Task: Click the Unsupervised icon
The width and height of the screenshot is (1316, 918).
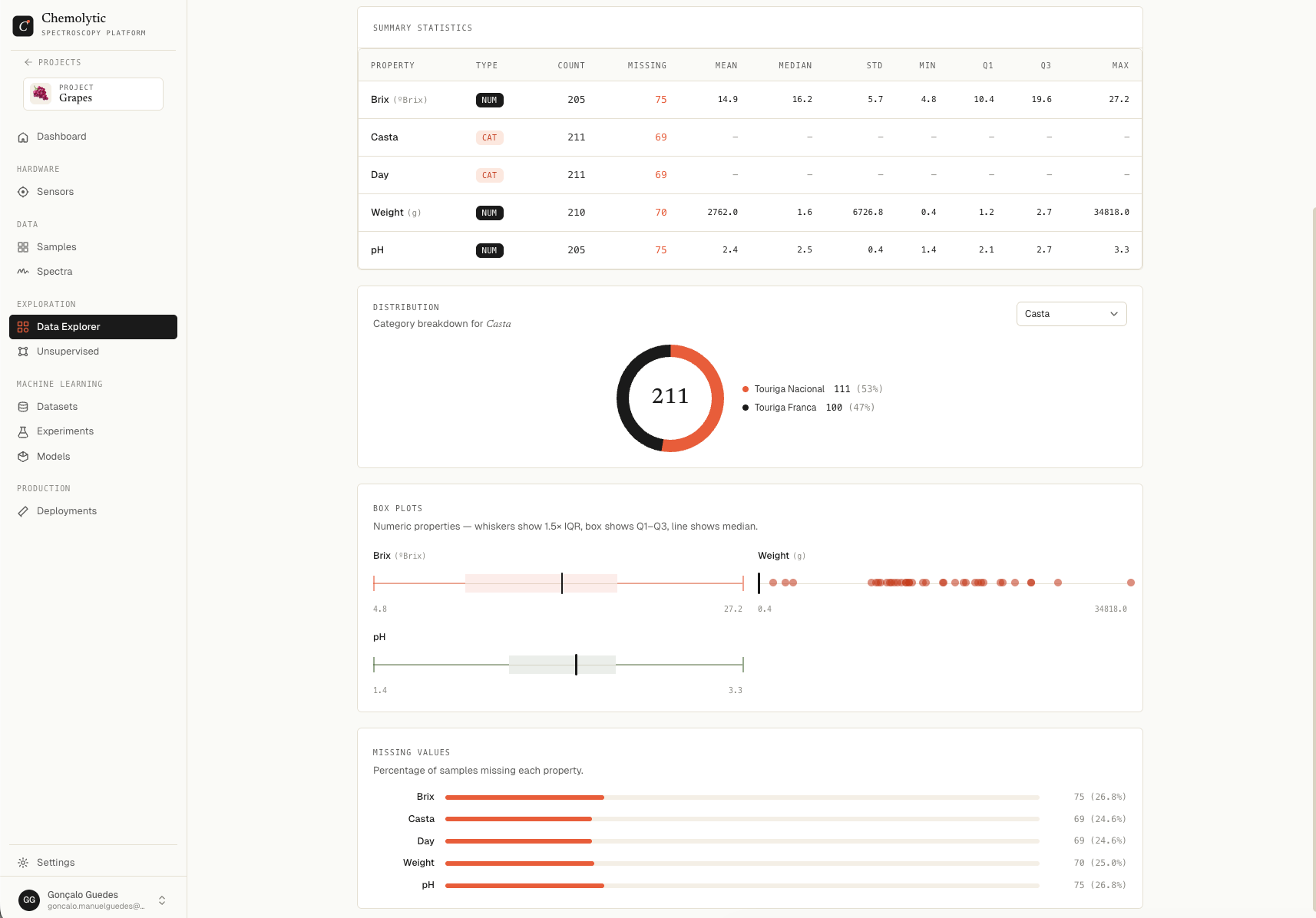Action: [23, 352]
